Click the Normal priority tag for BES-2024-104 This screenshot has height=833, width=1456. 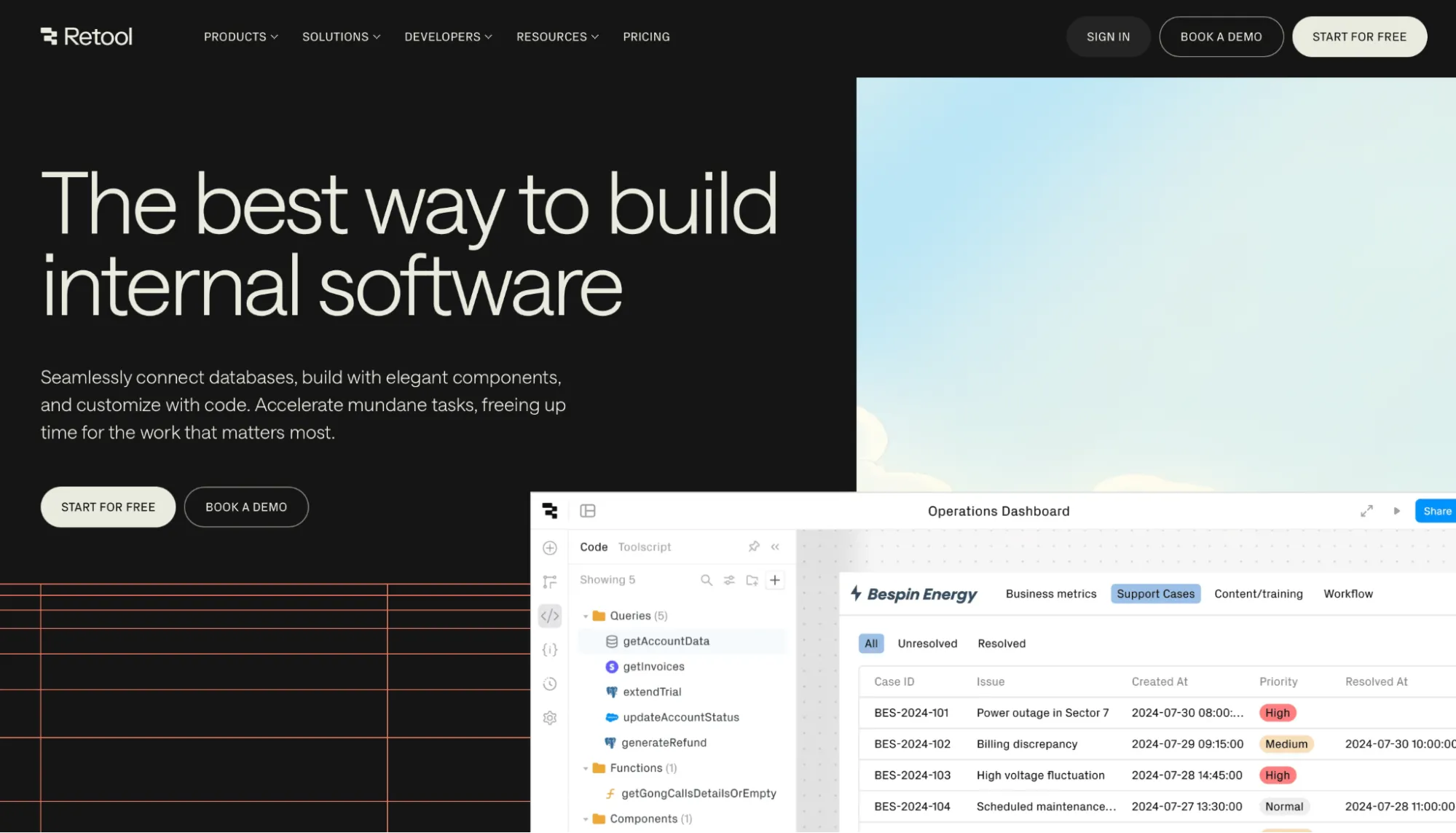click(x=1284, y=807)
